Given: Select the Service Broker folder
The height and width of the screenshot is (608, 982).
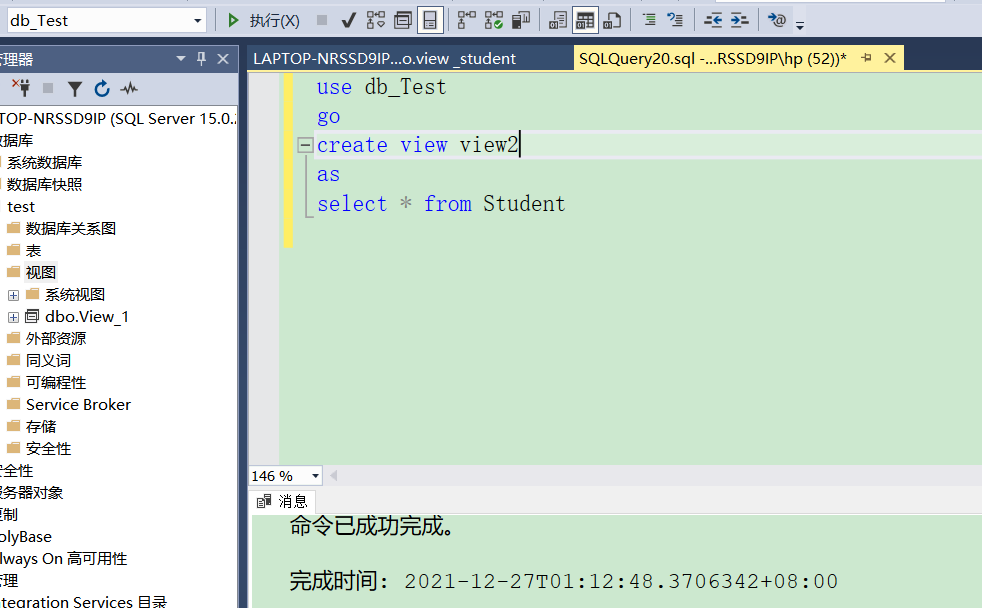Looking at the screenshot, I should tap(78, 404).
